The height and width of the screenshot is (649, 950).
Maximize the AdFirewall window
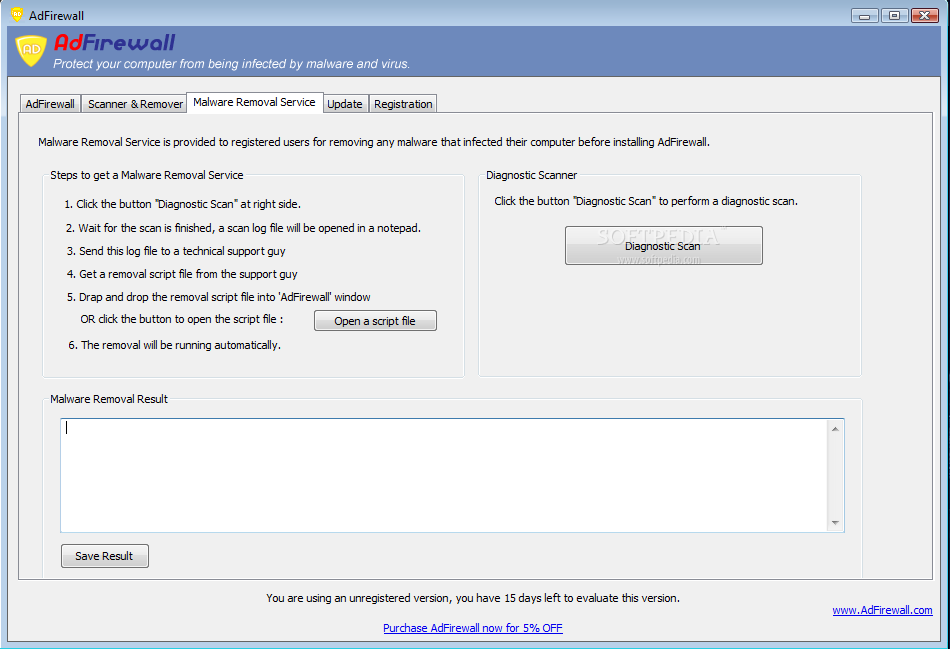[x=894, y=16]
